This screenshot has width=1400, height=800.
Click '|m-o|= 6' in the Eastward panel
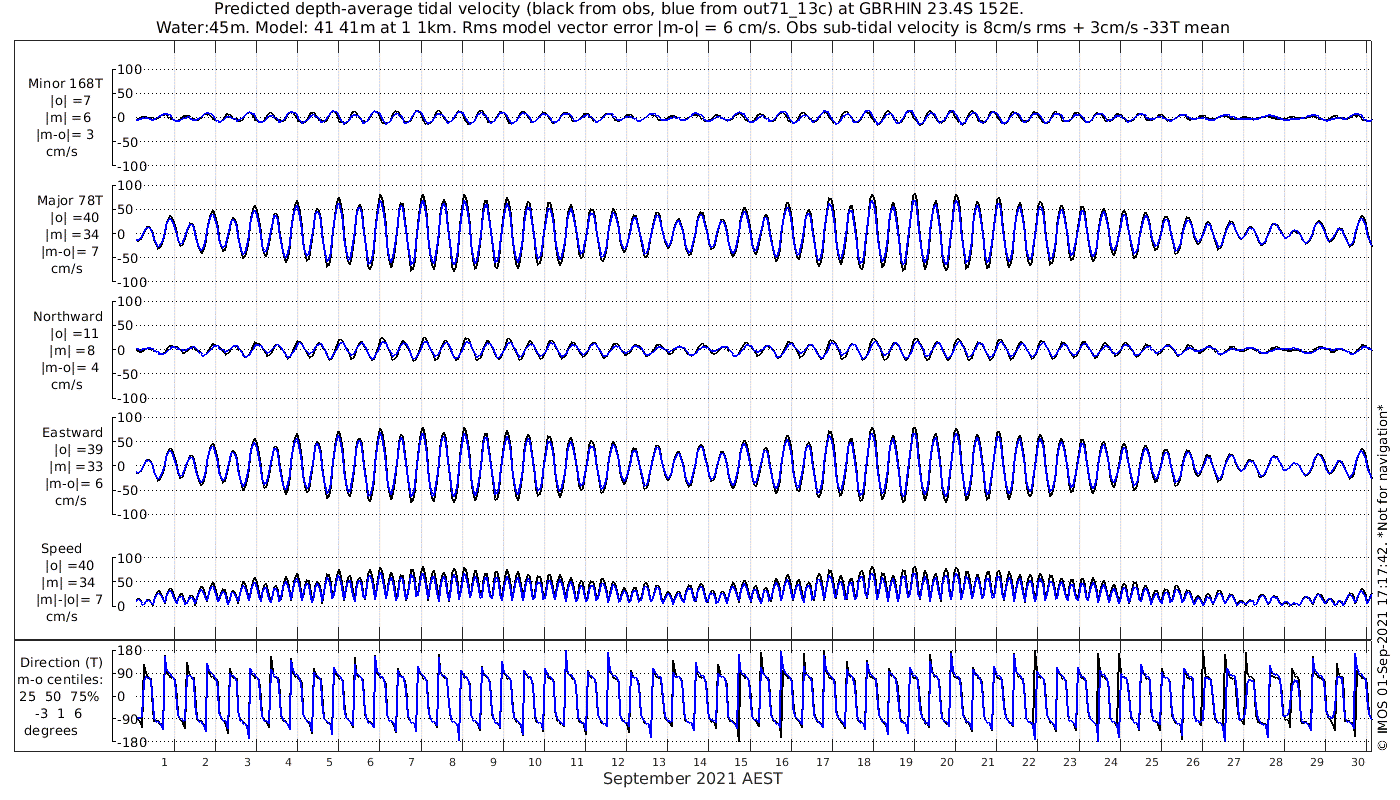(73, 484)
